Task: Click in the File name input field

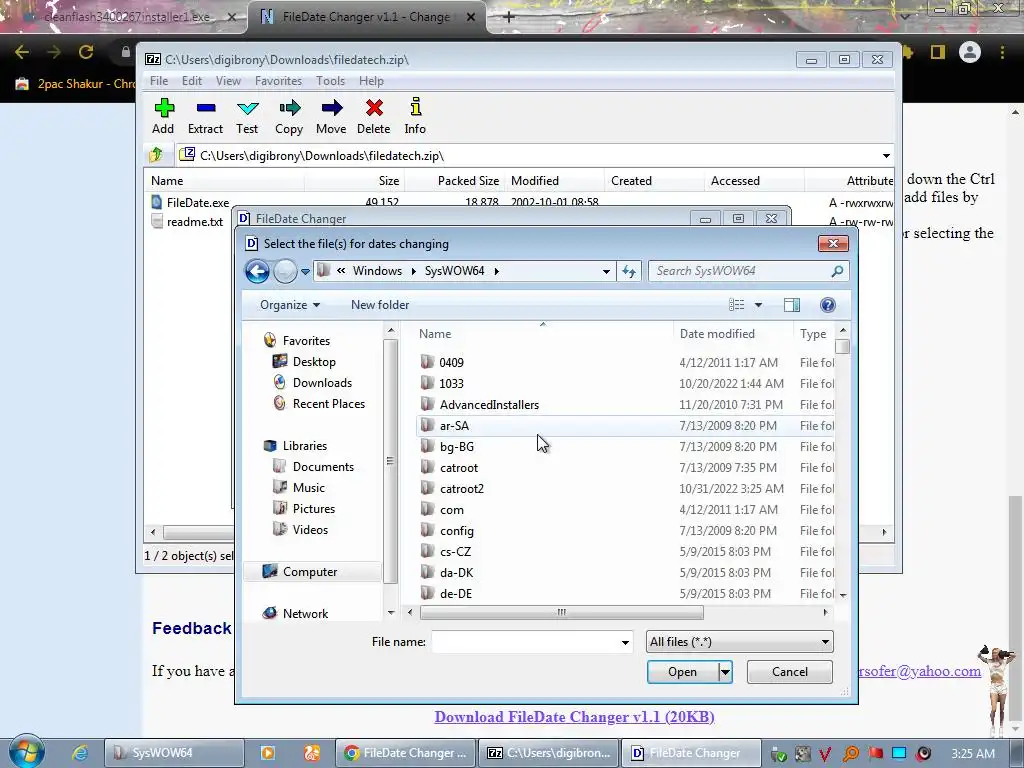Action: [x=526, y=643]
